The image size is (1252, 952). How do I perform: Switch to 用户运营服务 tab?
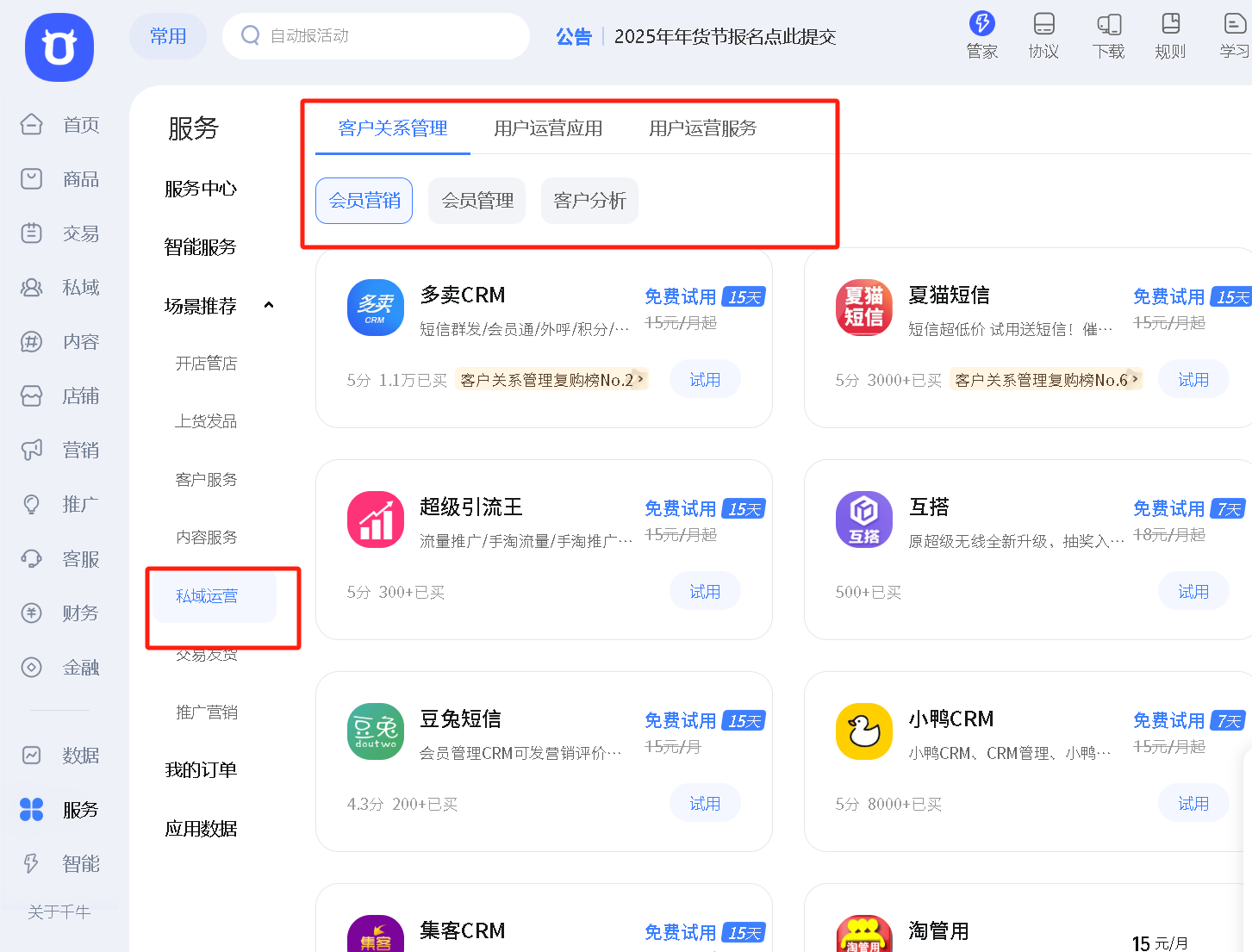click(703, 128)
